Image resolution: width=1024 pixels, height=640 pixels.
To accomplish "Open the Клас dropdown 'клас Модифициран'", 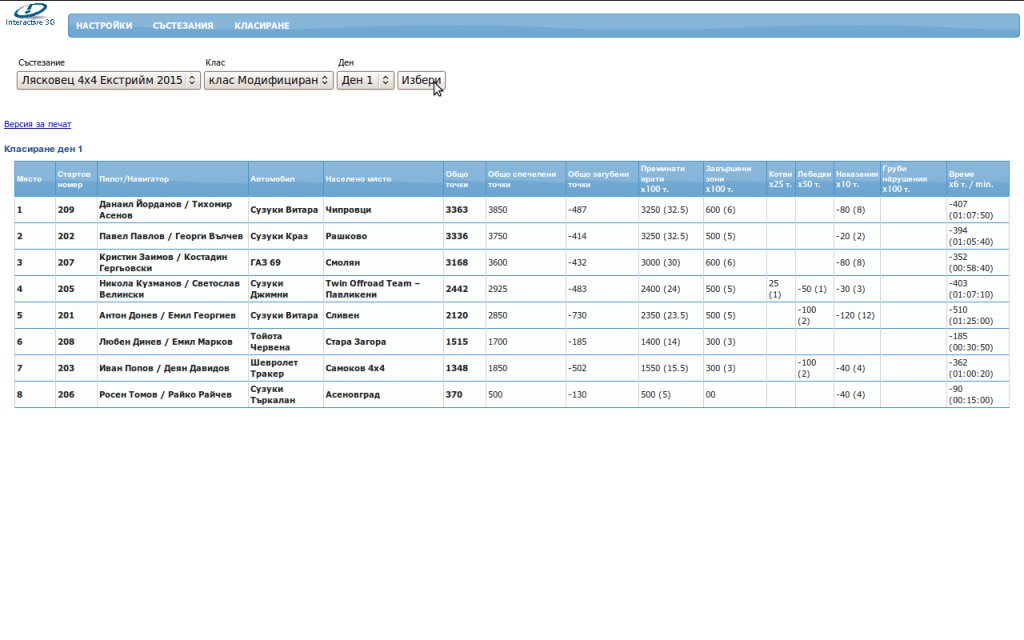I will pyautogui.click(x=268, y=80).
